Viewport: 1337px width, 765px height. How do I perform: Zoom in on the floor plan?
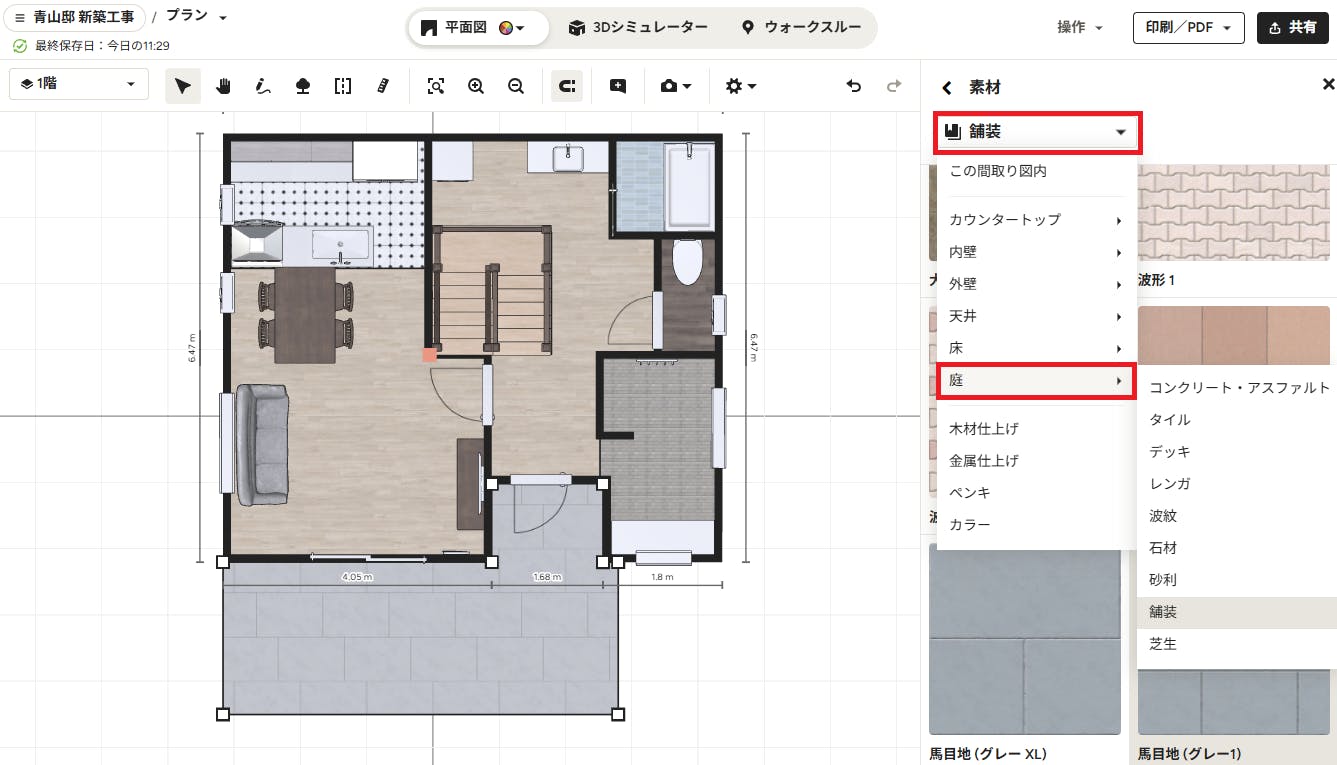tap(475, 86)
